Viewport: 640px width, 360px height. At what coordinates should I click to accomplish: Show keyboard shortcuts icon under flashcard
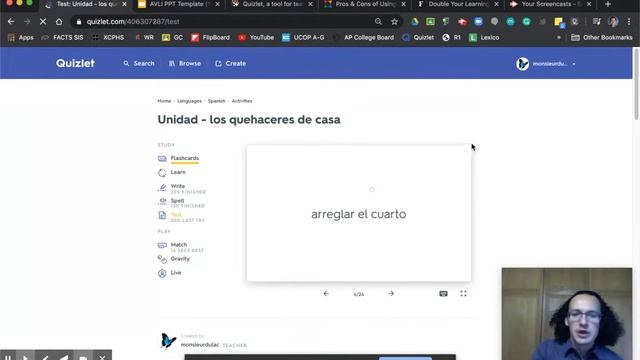(443, 293)
